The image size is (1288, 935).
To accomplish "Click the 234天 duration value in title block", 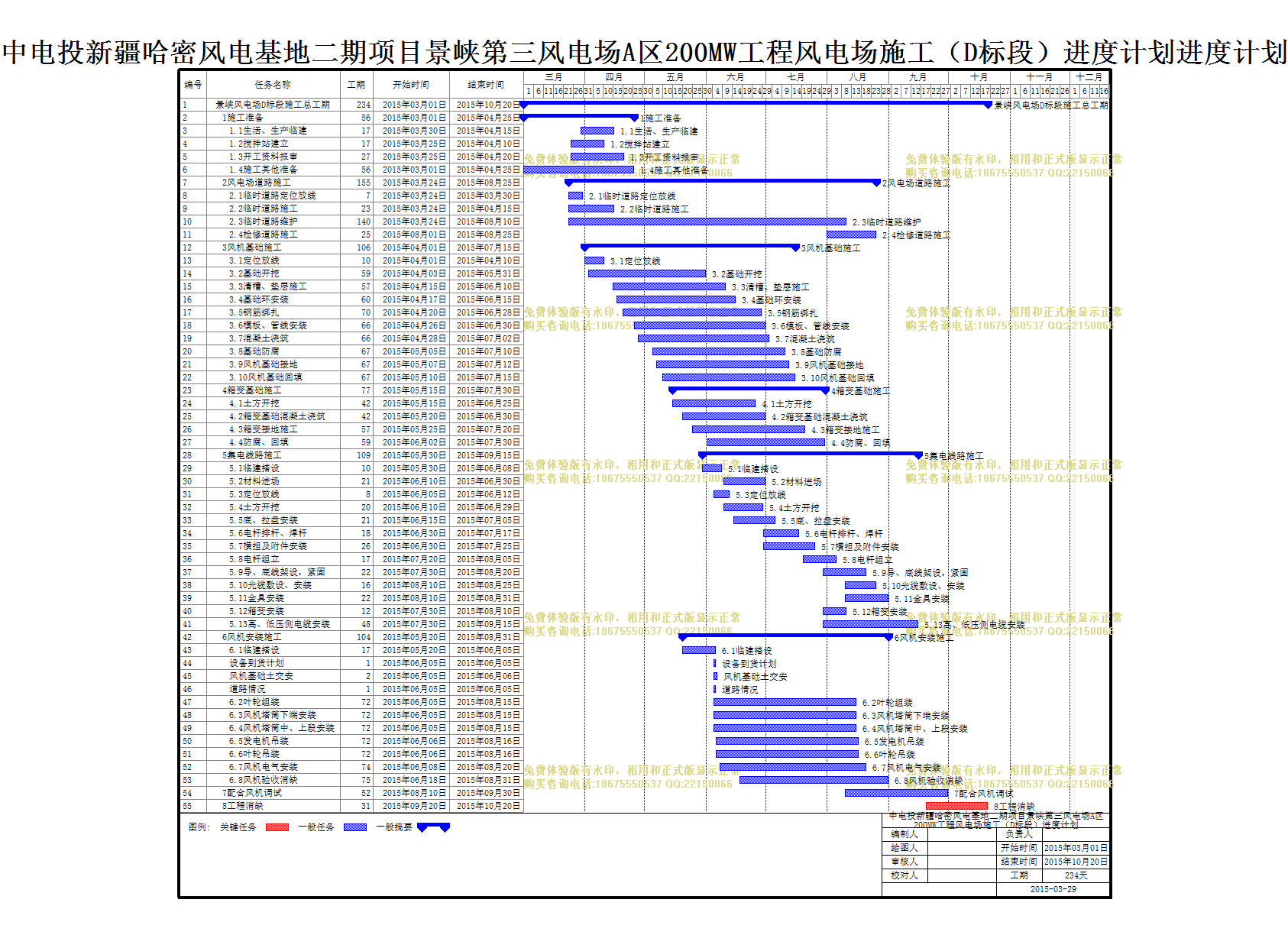I will tap(1076, 875).
